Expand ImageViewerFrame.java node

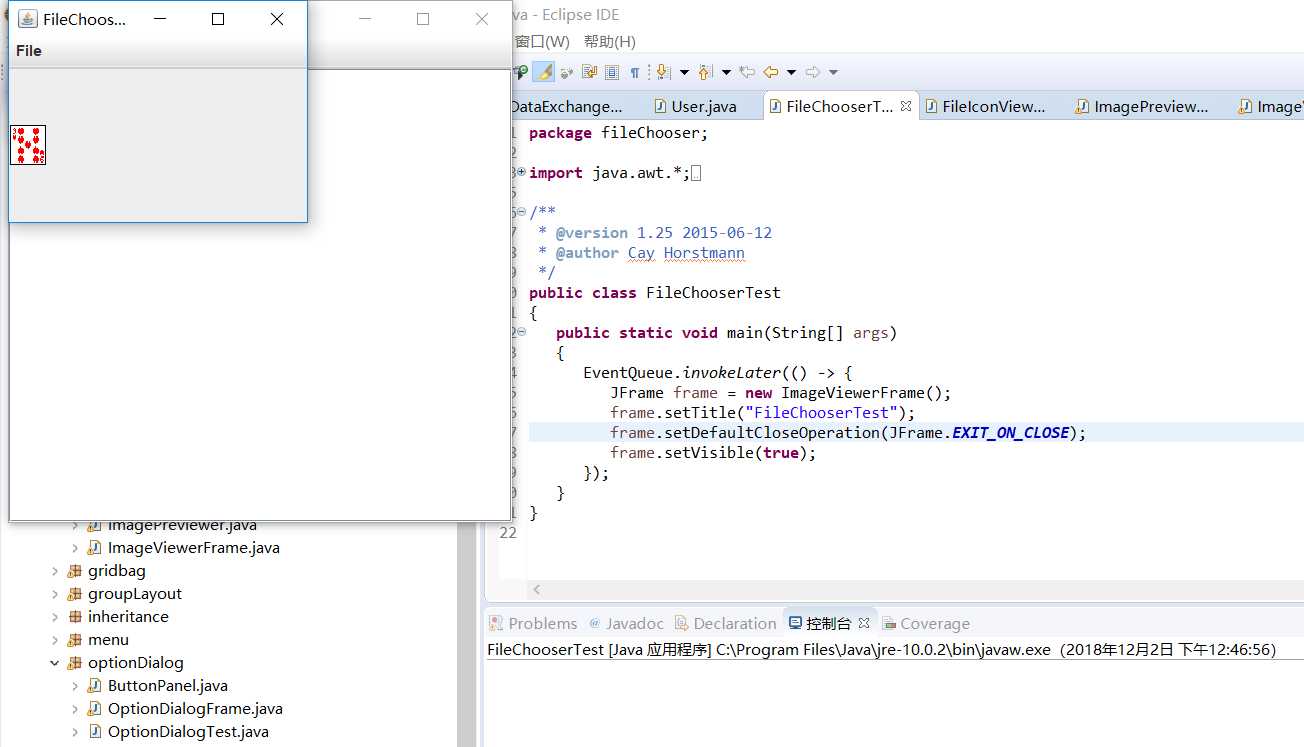75,548
